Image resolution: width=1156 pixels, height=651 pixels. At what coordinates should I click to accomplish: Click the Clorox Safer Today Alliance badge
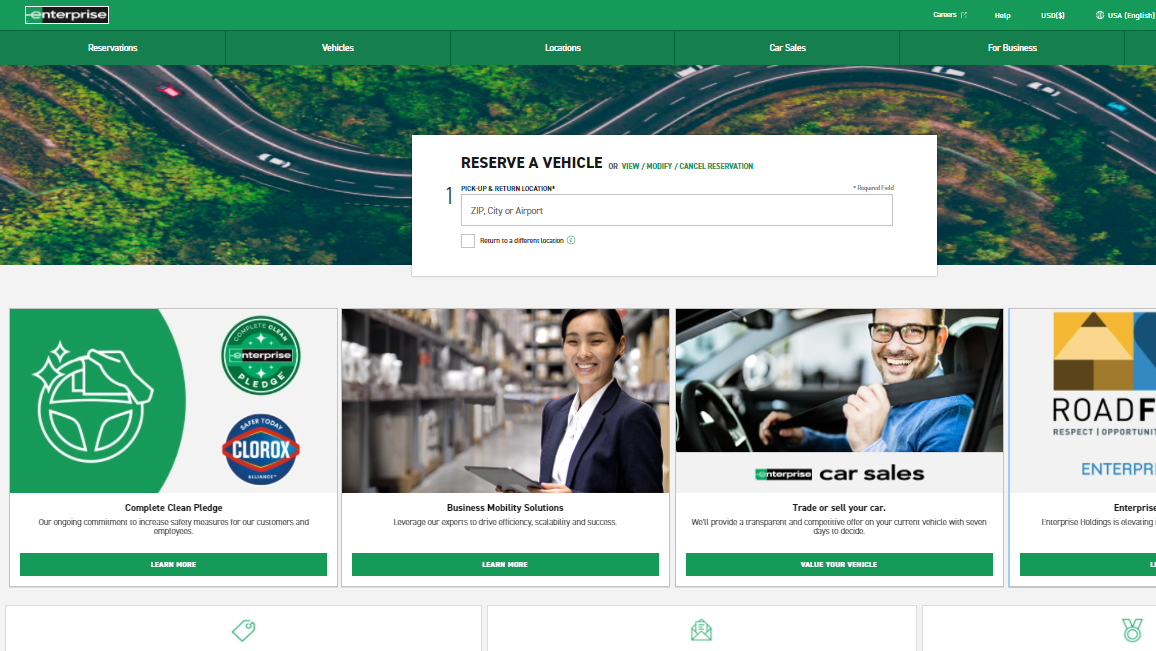[261, 449]
